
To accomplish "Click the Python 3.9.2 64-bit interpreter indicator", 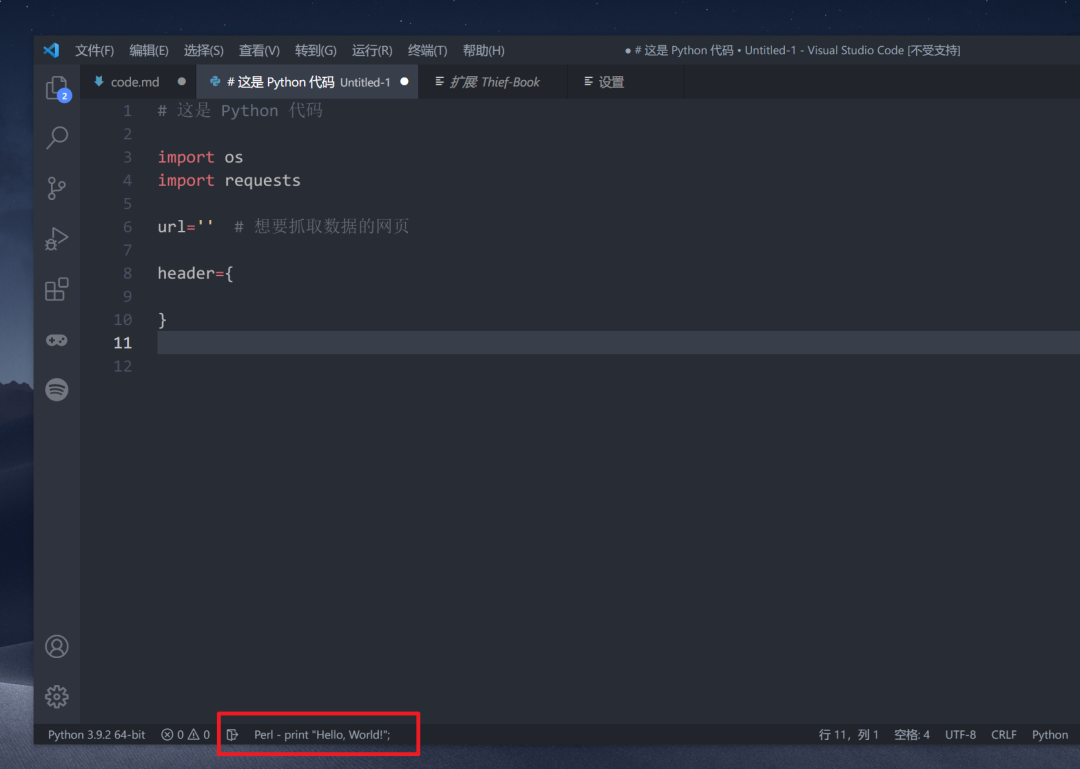I will (x=95, y=733).
